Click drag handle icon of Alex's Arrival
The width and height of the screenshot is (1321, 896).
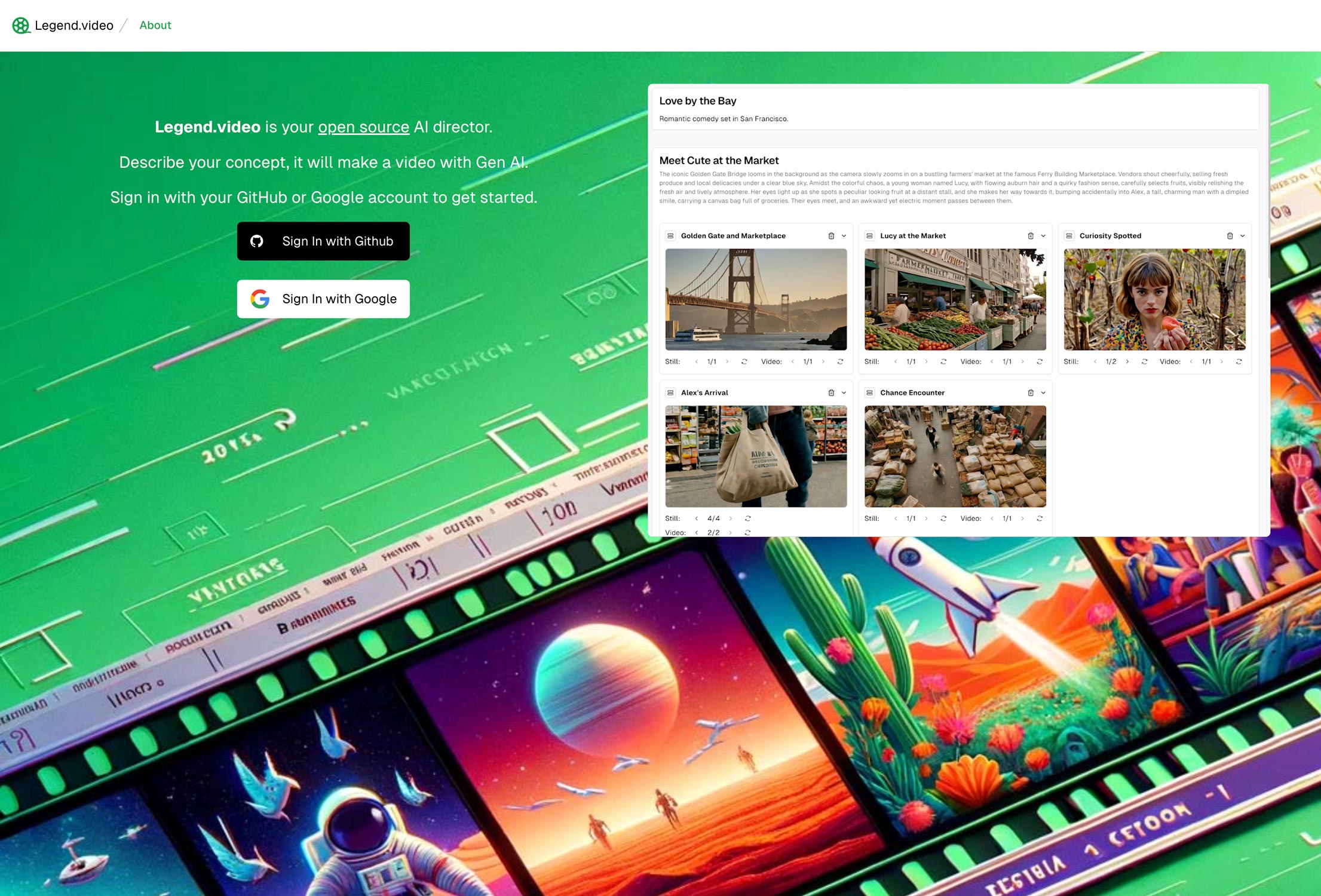pos(670,392)
